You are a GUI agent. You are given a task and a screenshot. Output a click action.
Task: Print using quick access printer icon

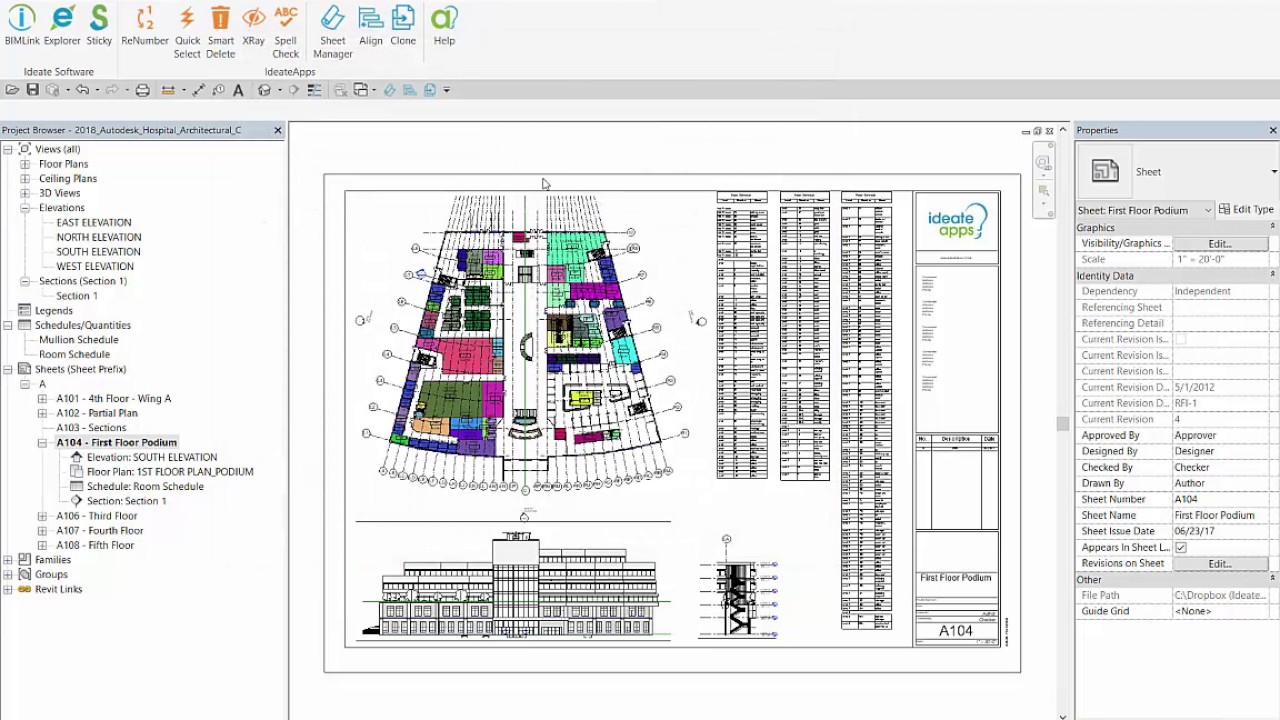143,90
